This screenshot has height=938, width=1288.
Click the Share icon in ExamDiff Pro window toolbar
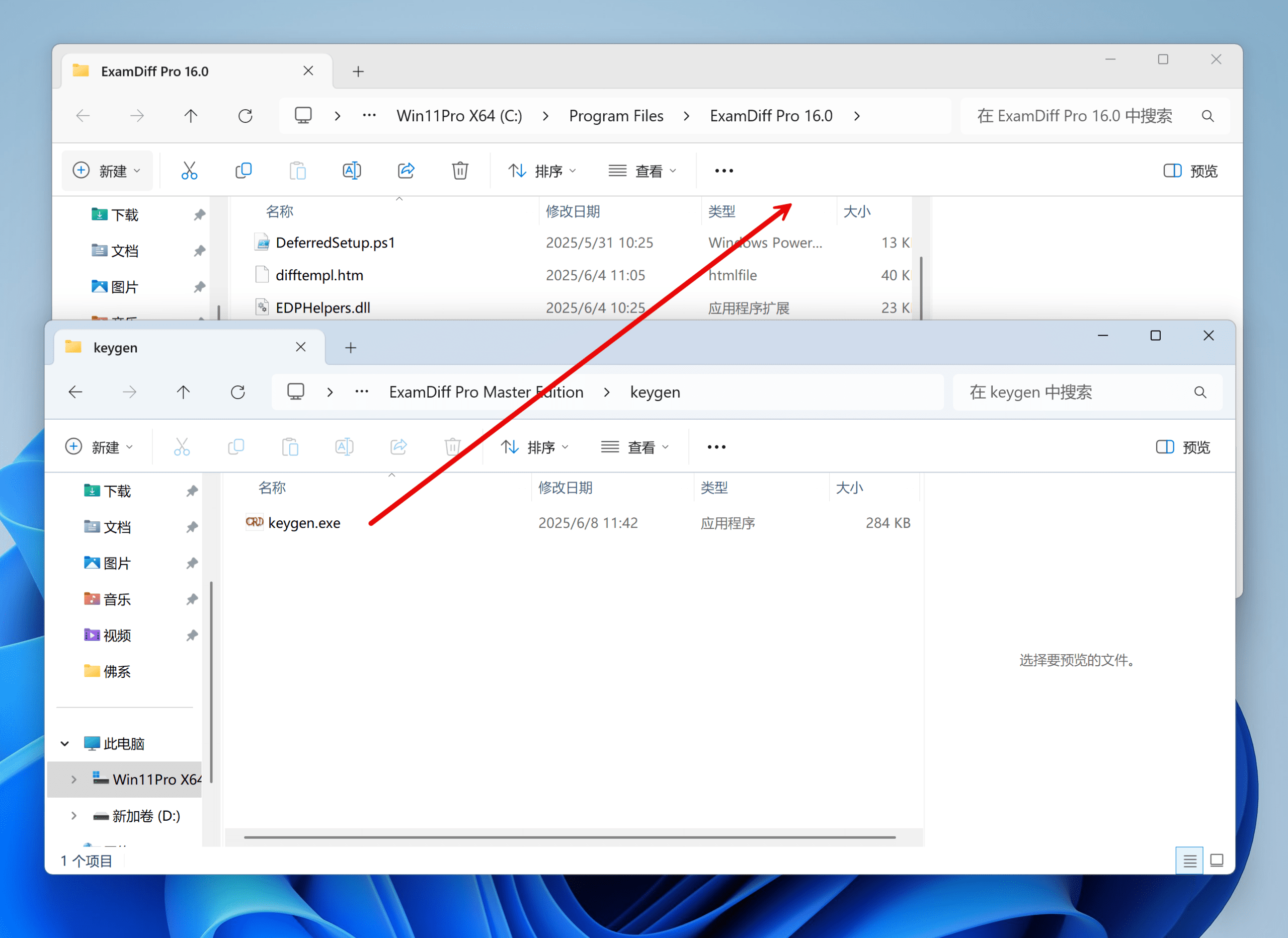click(x=406, y=171)
